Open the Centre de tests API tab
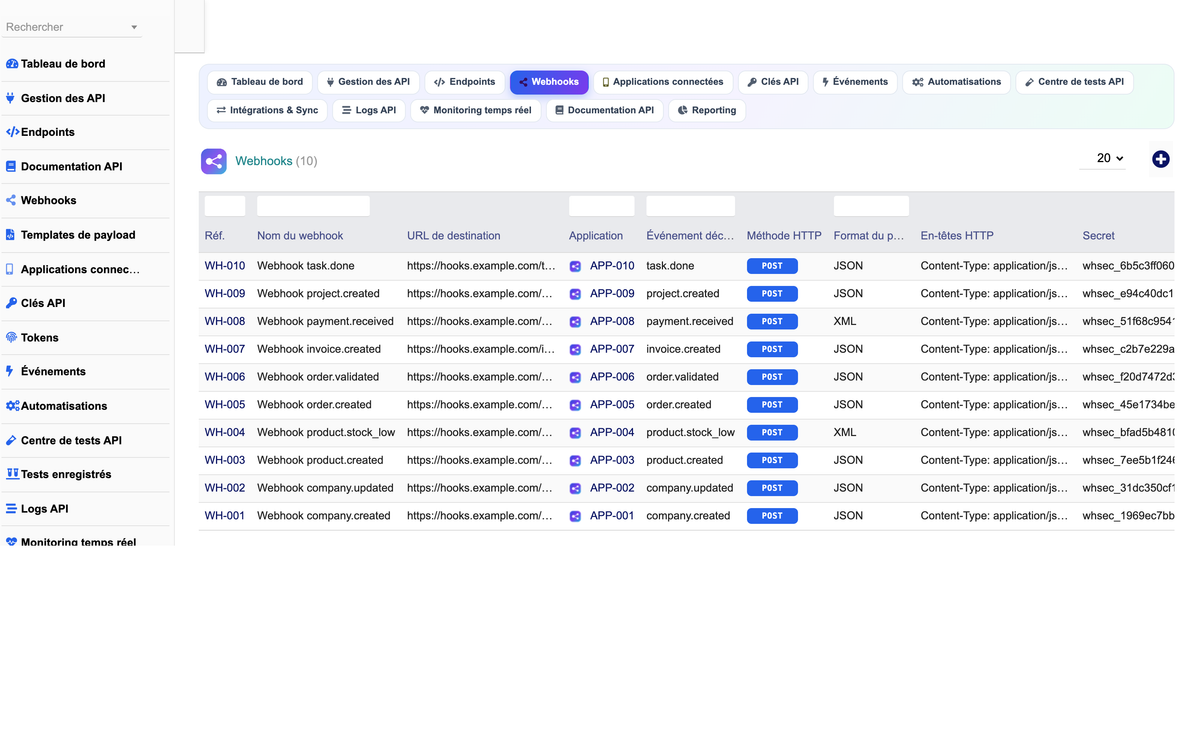 [1075, 82]
